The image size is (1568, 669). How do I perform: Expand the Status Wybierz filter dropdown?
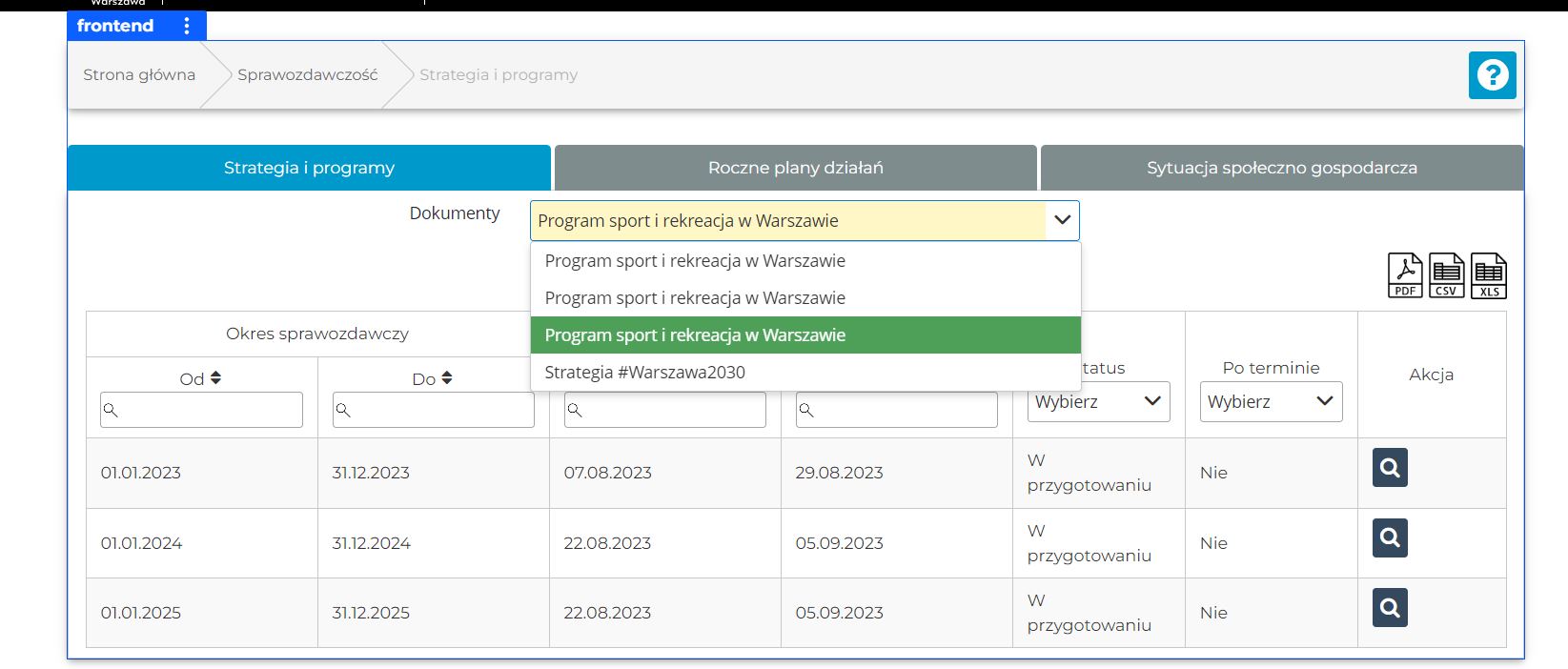(x=1098, y=402)
